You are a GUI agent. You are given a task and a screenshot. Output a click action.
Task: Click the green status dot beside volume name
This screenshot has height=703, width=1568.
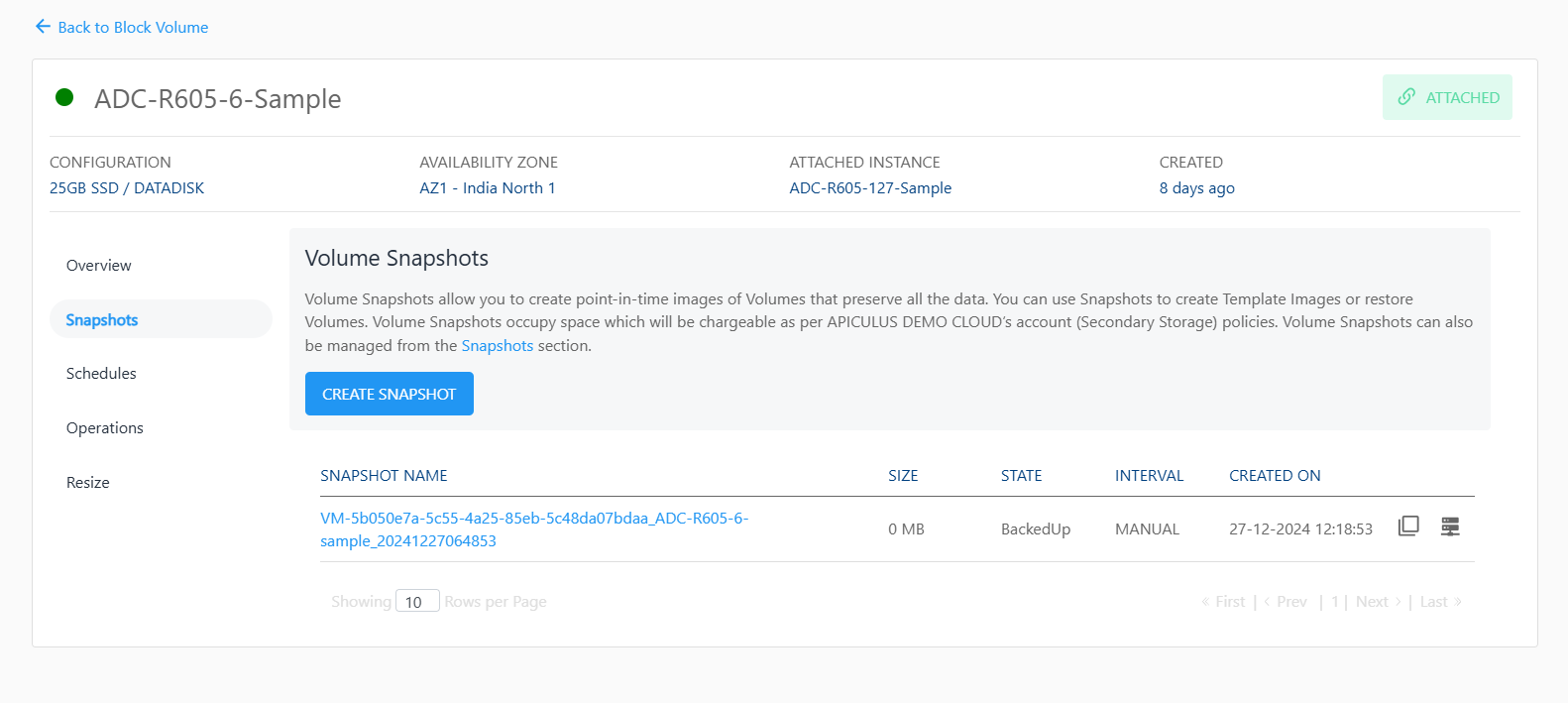point(64,97)
